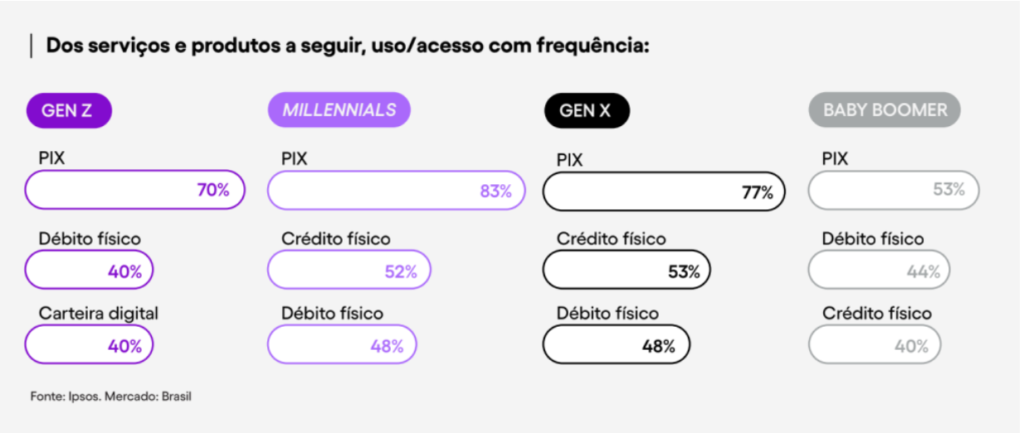Click Gen Z PIX 70% bar
This screenshot has width=1024, height=433.
134,190
